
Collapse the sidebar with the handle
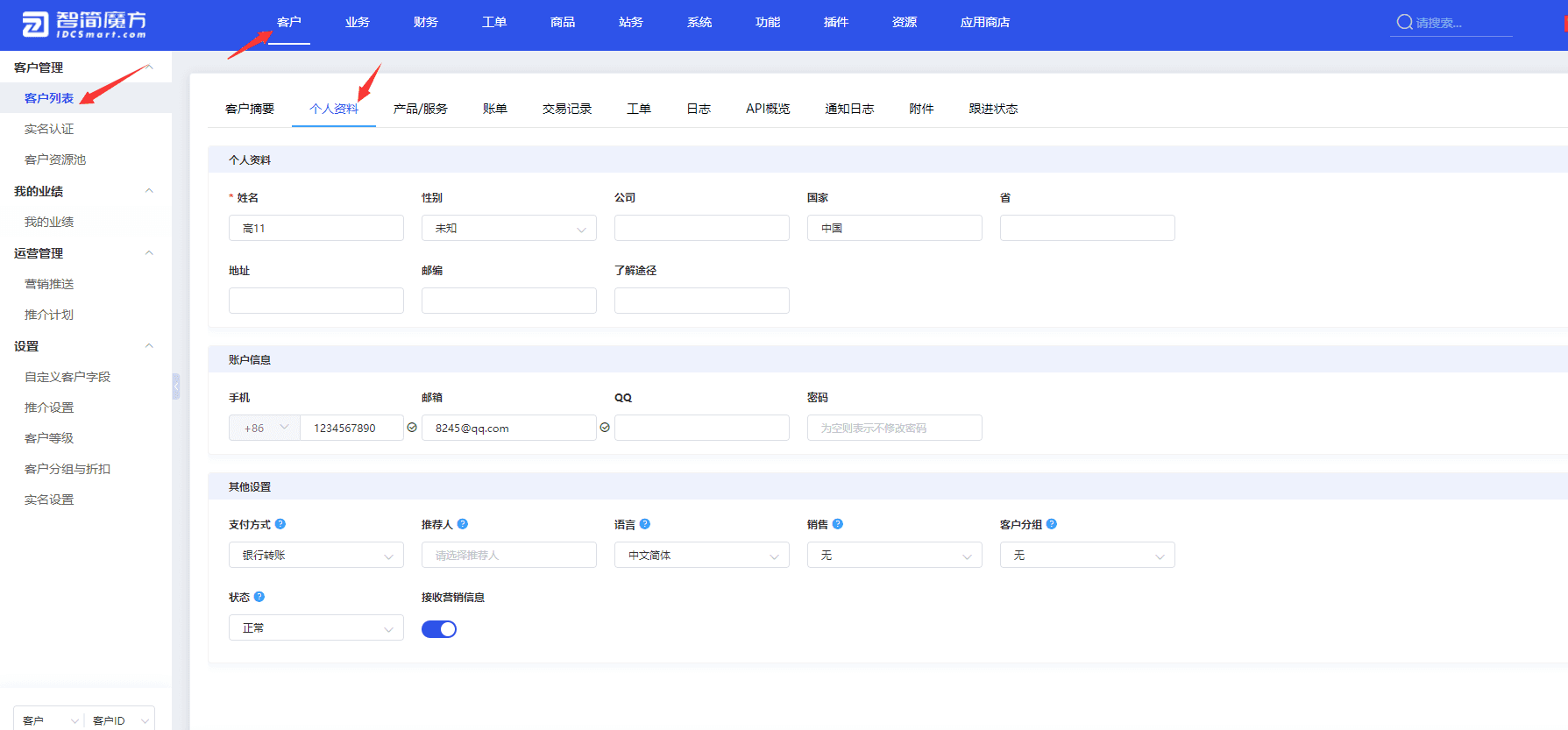point(176,386)
